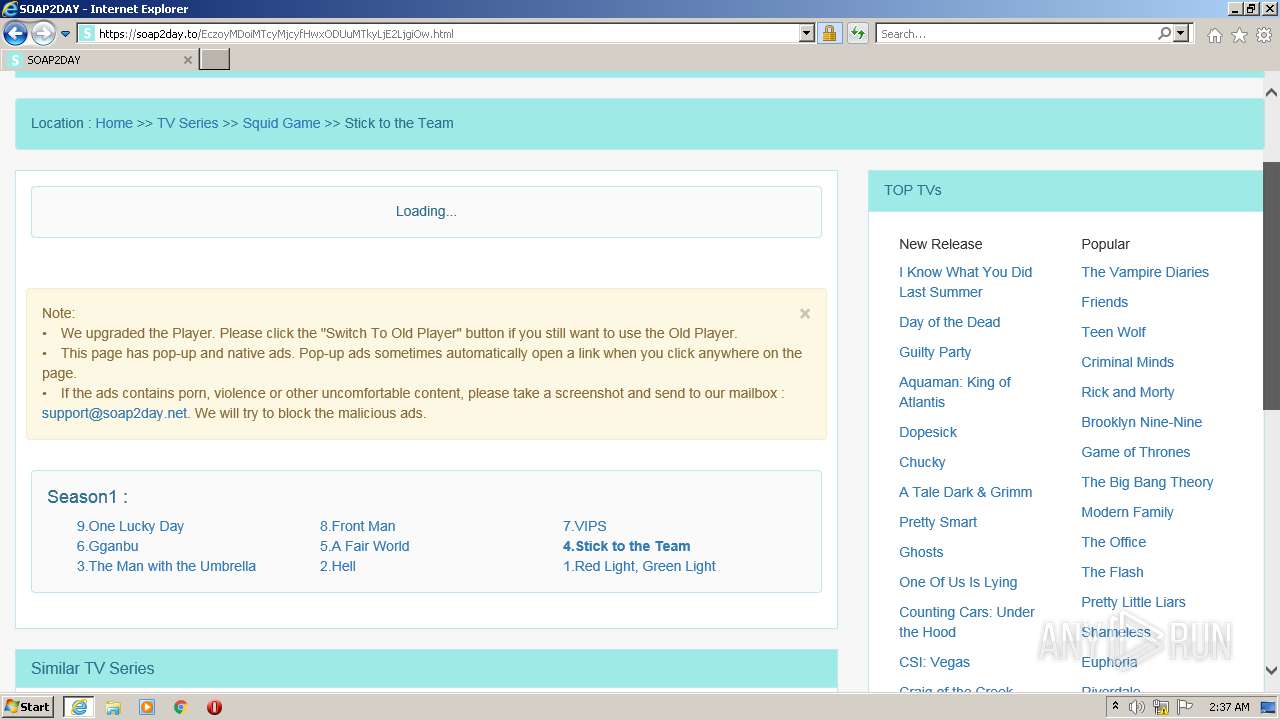Click the browser Search box

(1016, 34)
